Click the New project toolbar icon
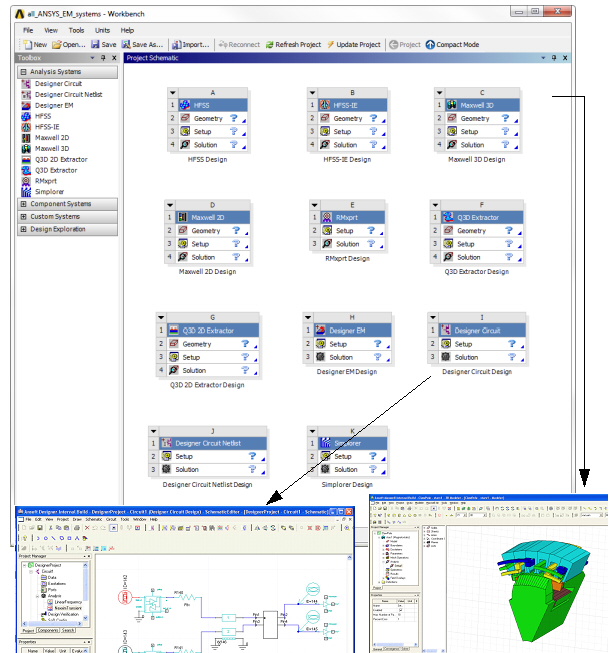 27,45
